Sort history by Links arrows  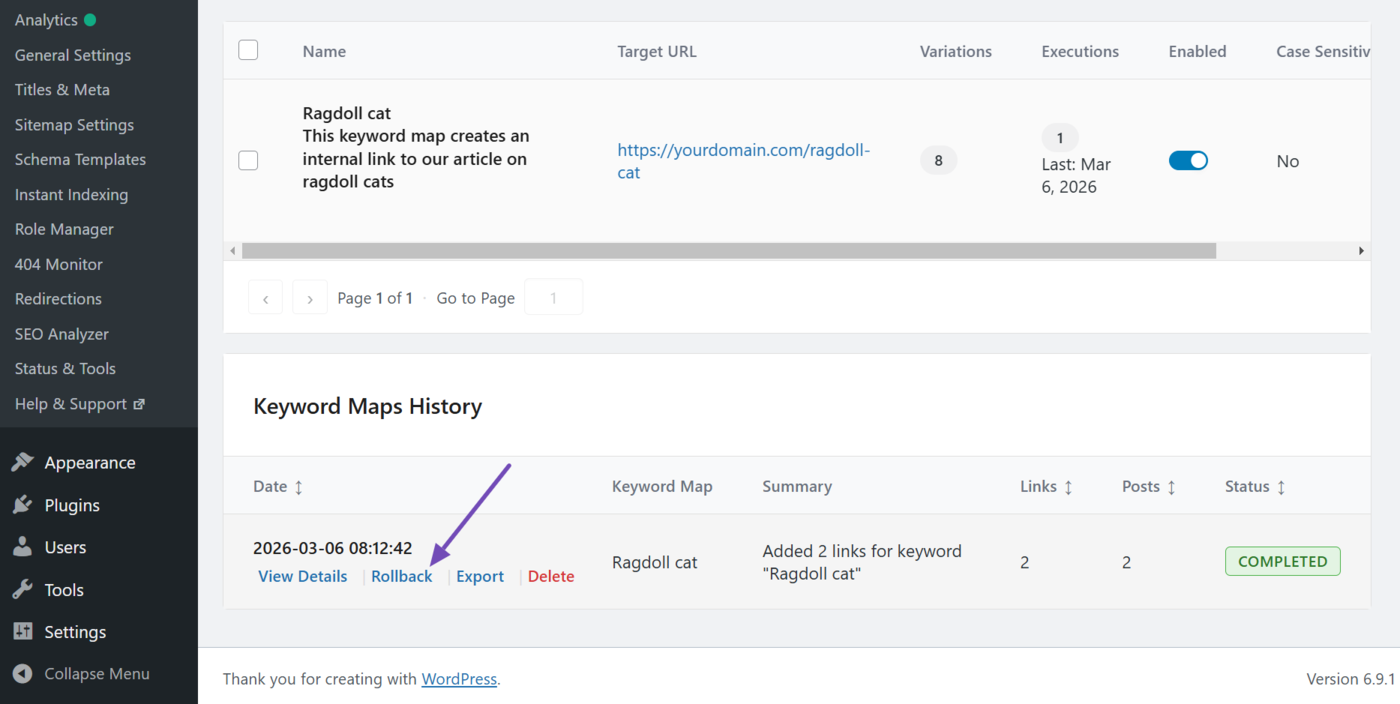(x=1068, y=487)
